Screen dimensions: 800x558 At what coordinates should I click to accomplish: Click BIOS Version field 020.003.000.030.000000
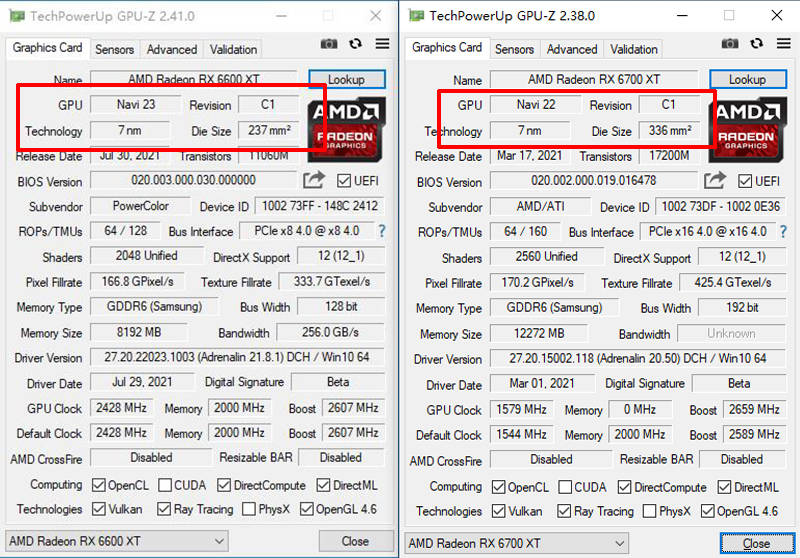point(193,180)
